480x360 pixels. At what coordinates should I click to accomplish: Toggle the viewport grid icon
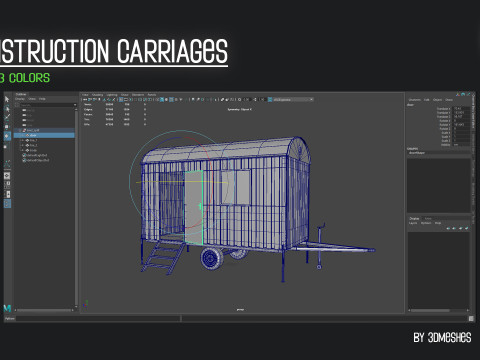[x=121, y=100]
